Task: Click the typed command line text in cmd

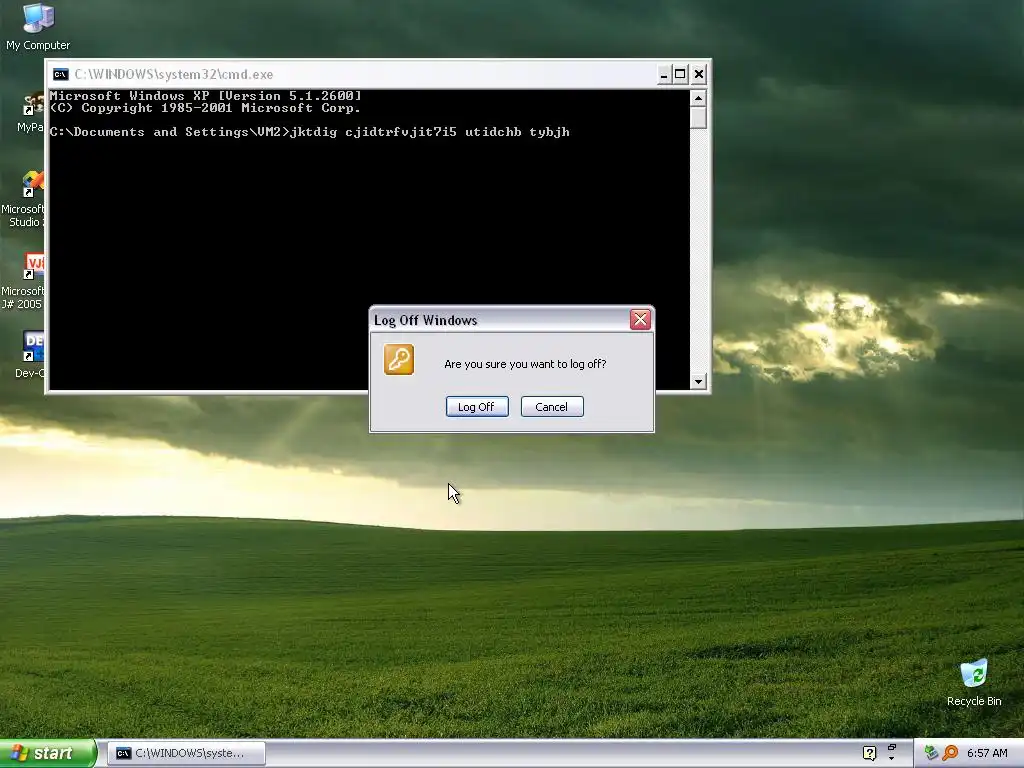Action: (x=430, y=132)
